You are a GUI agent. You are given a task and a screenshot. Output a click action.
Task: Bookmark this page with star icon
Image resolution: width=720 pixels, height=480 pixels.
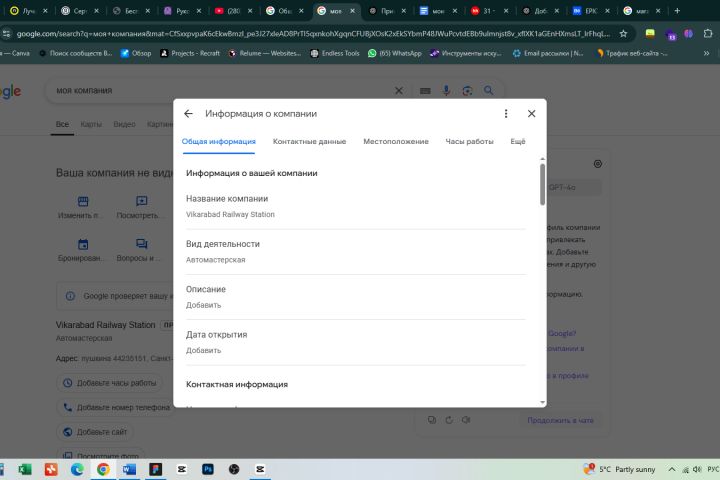pyautogui.click(x=623, y=34)
